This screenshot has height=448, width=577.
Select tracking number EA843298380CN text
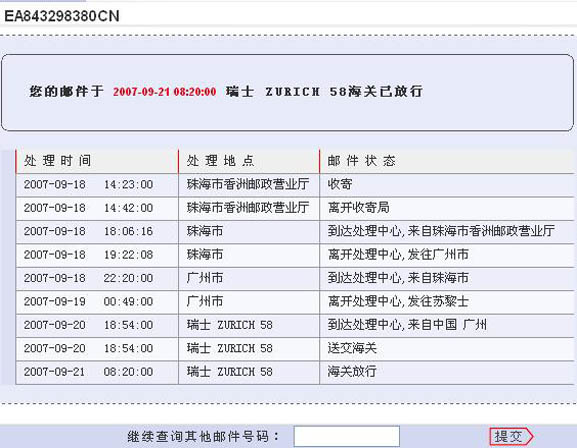62,16
